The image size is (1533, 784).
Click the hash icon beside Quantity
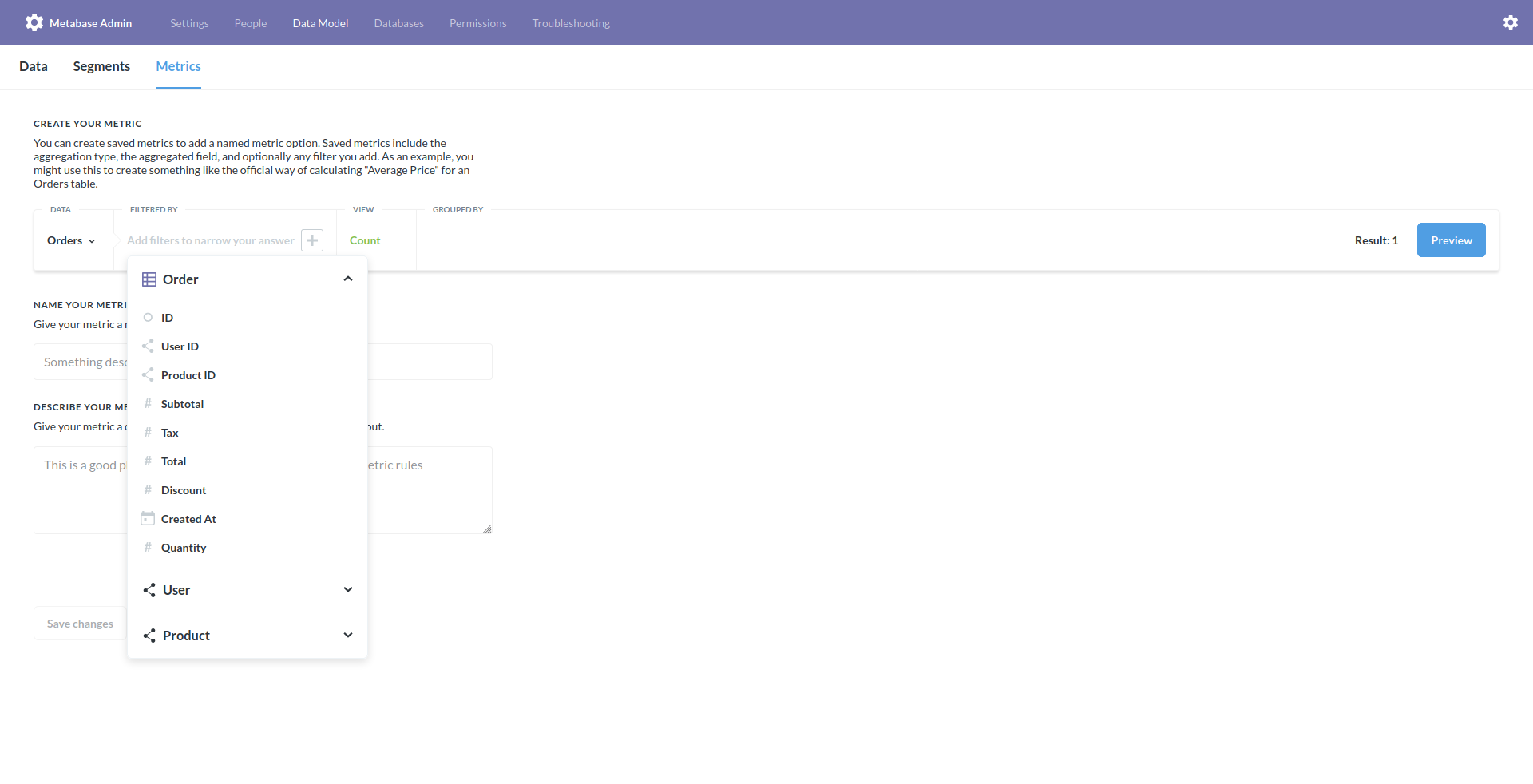pyautogui.click(x=148, y=548)
